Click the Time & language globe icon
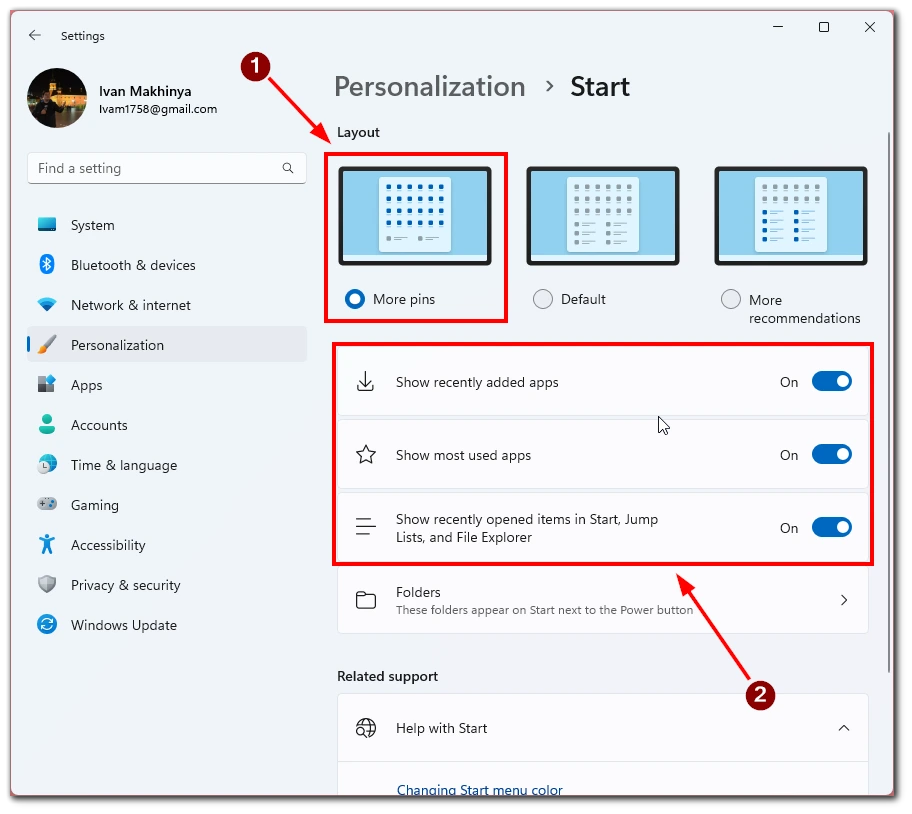 [x=47, y=465]
